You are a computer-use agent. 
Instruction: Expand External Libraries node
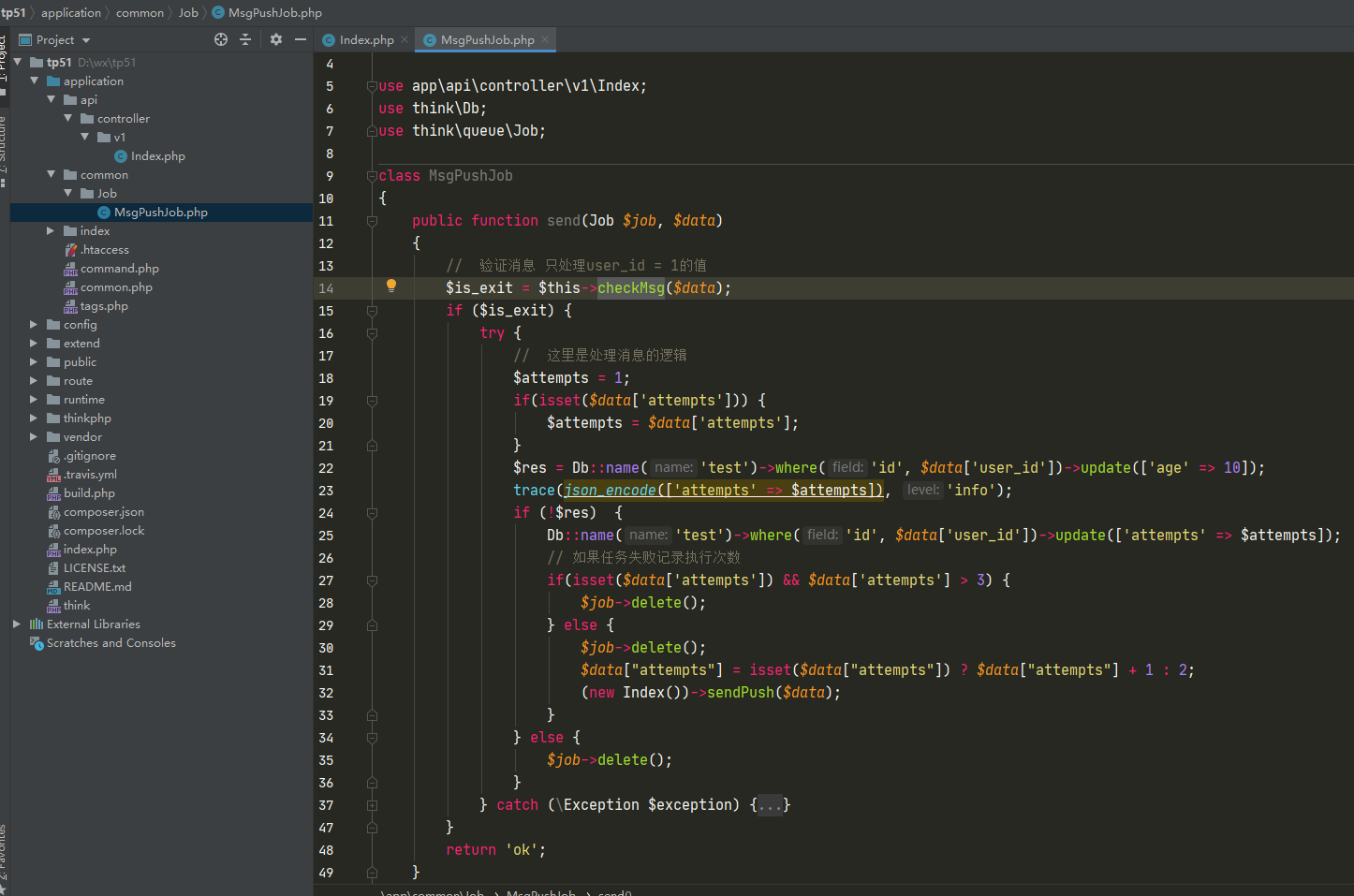tap(17, 624)
